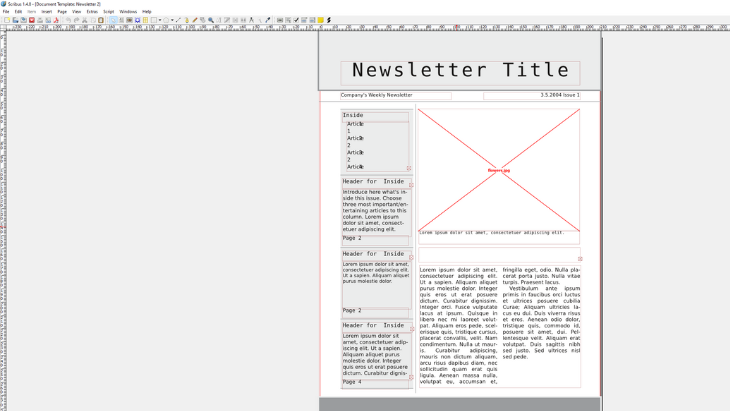This screenshot has width=730, height=411.
Task: Open the Edit menu
Action: pyautogui.click(x=18, y=12)
